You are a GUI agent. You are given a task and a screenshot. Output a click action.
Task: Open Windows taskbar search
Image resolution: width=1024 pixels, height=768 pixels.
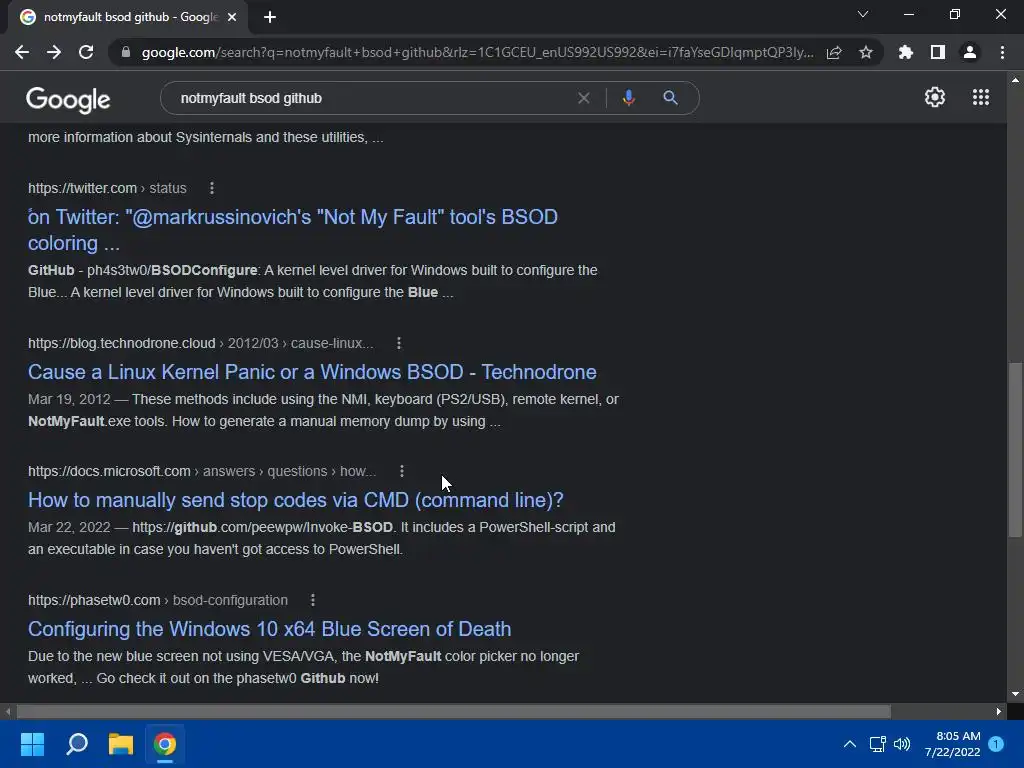click(x=77, y=744)
